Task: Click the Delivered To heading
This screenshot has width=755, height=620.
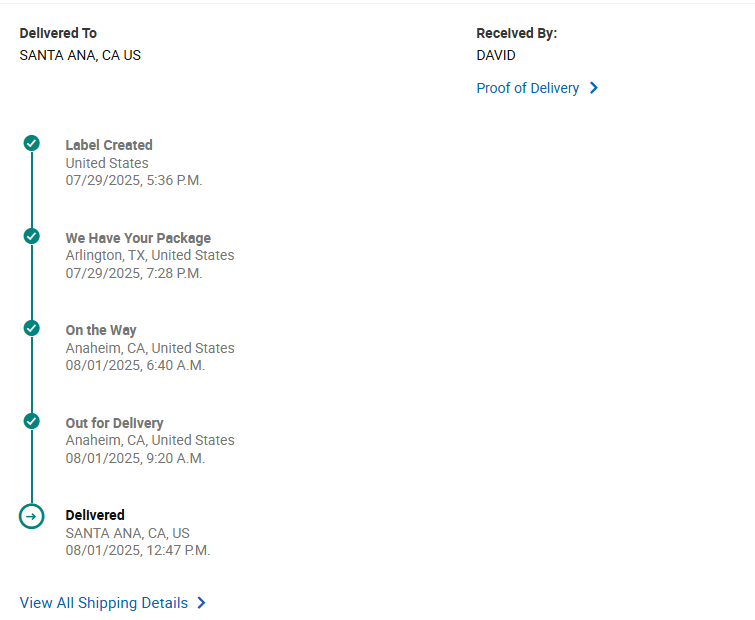Action: [x=58, y=33]
